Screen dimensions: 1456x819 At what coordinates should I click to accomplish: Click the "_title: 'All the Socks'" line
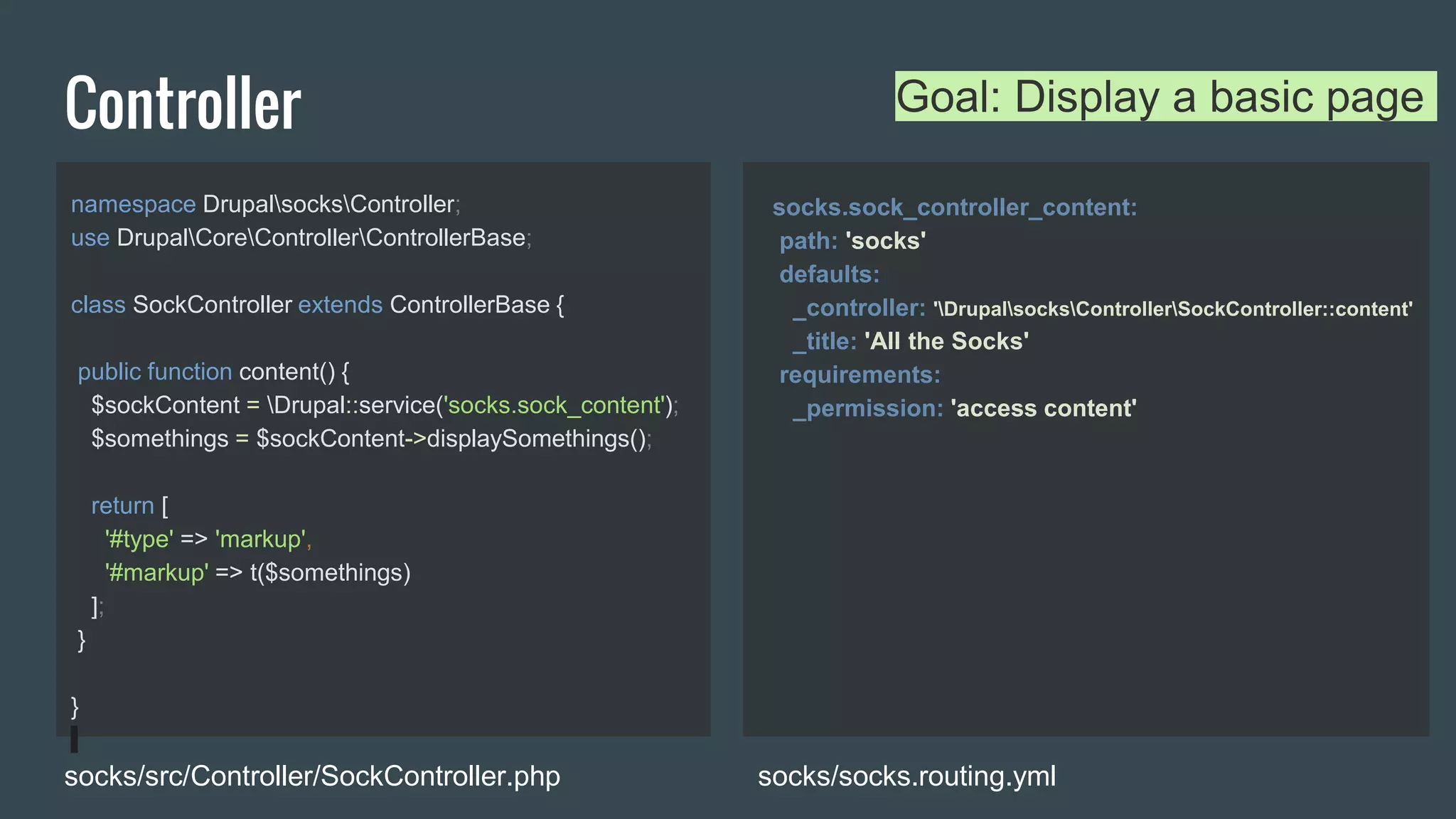(911, 341)
